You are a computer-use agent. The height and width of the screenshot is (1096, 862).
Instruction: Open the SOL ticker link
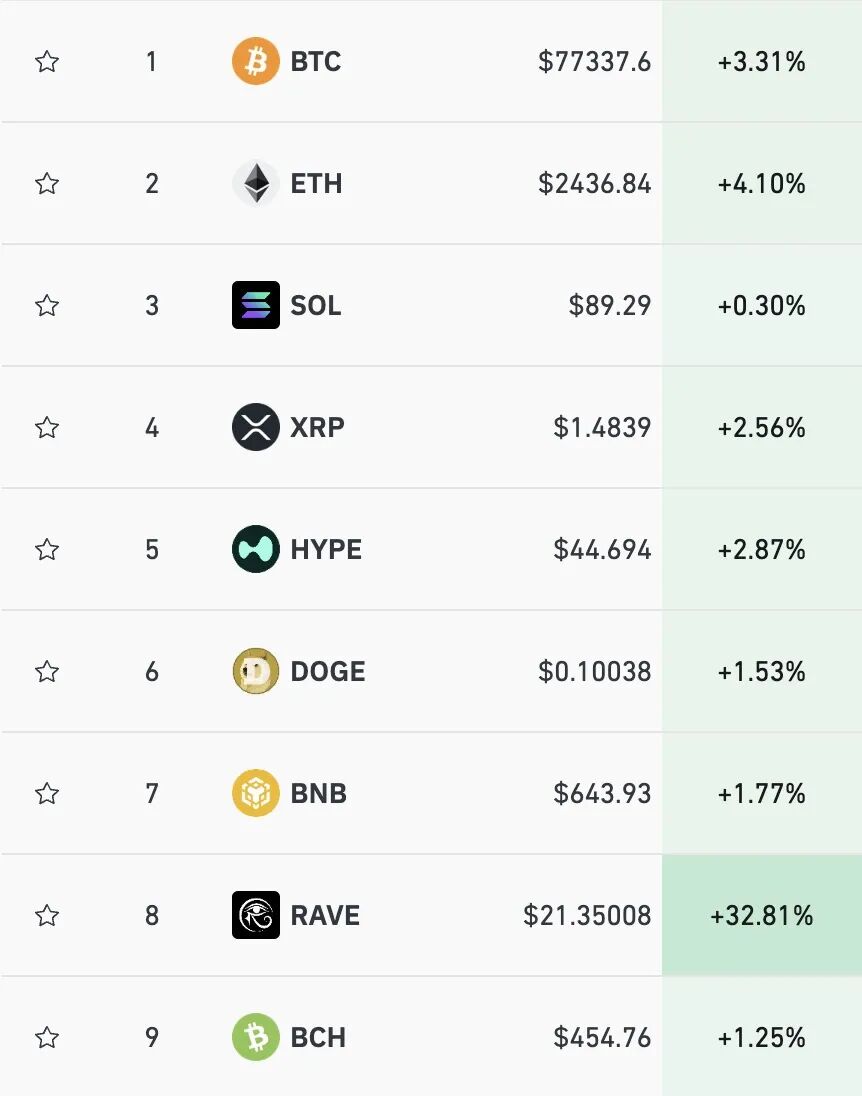(316, 306)
